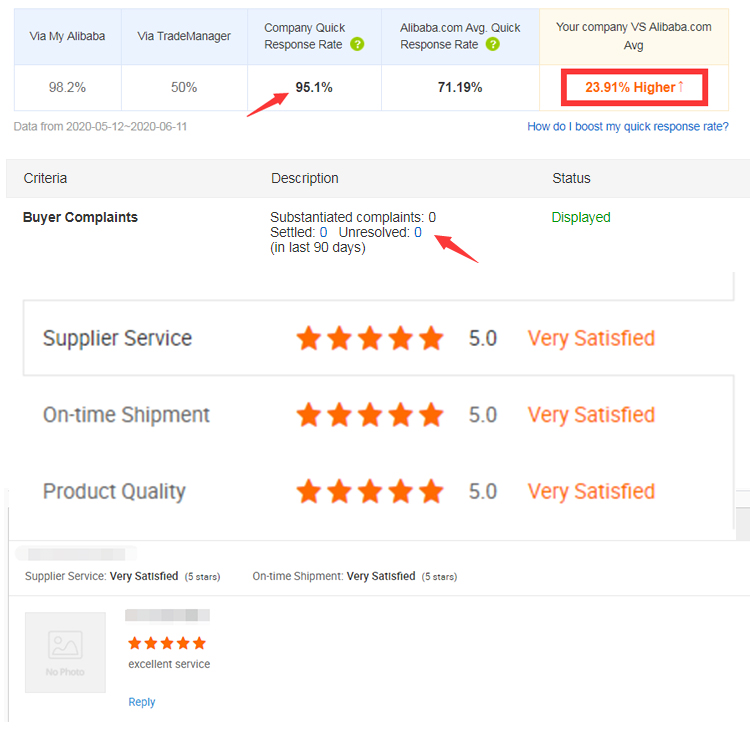
Task: Click help icon beside Alibaba.com Avg. Quick Response Rate
Action: click(493, 44)
